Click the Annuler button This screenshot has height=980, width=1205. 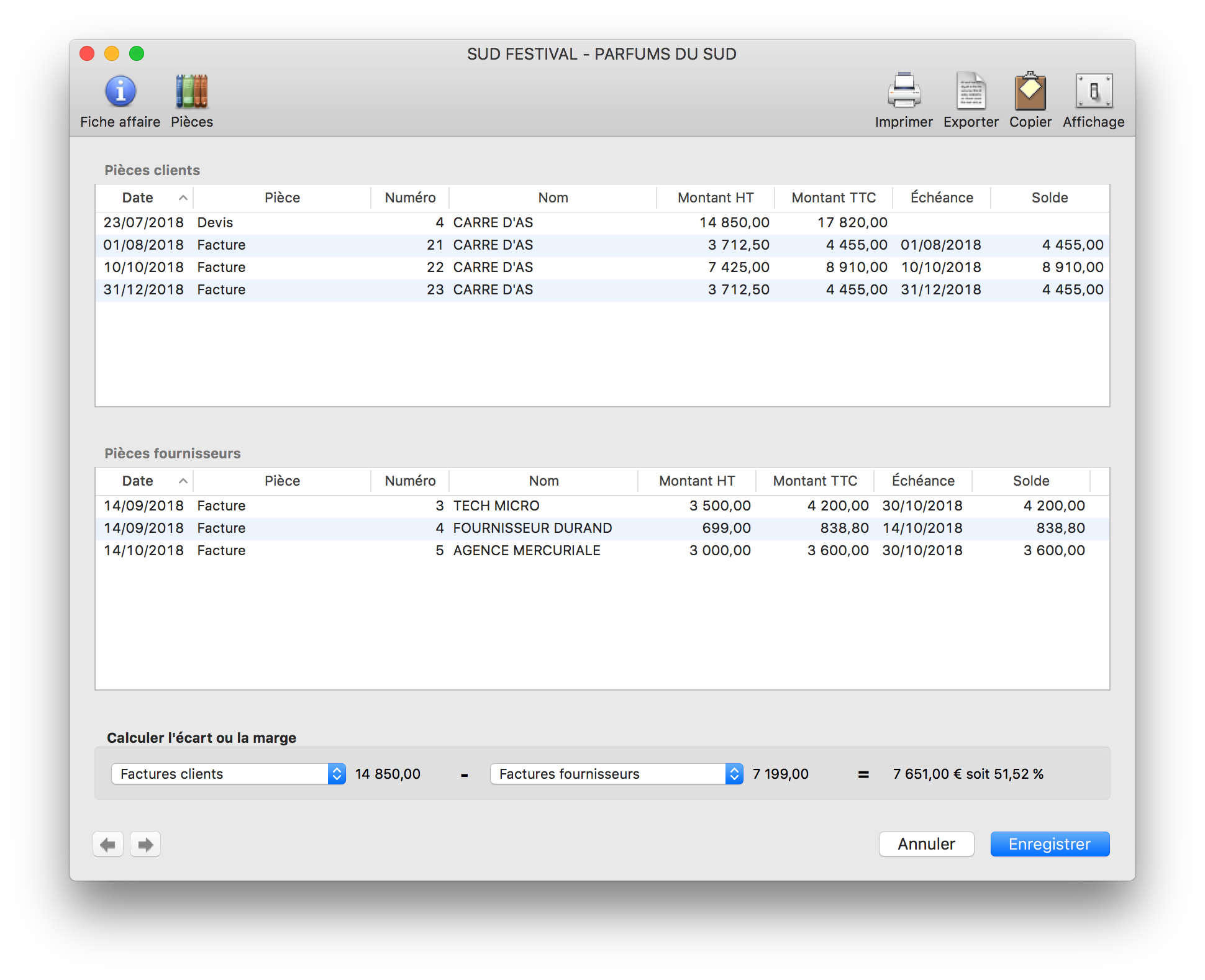tap(926, 844)
